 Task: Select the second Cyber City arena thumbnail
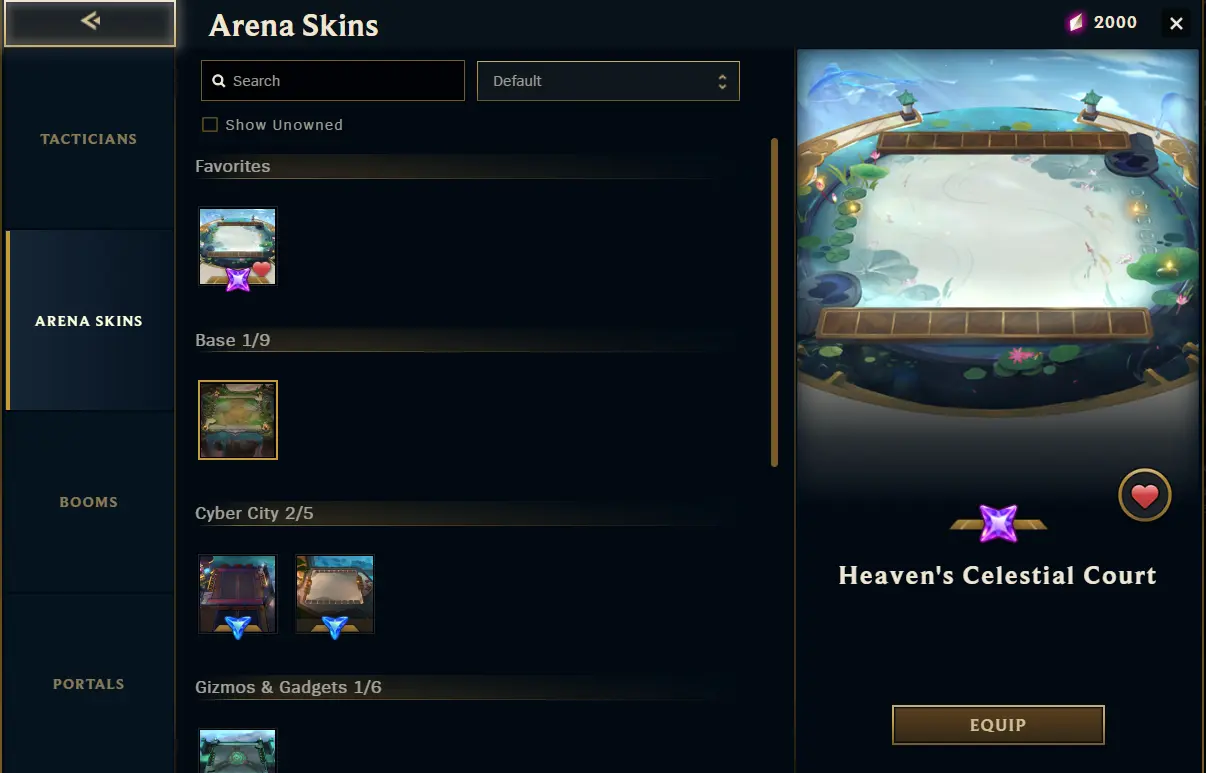(x=335, y=594)
